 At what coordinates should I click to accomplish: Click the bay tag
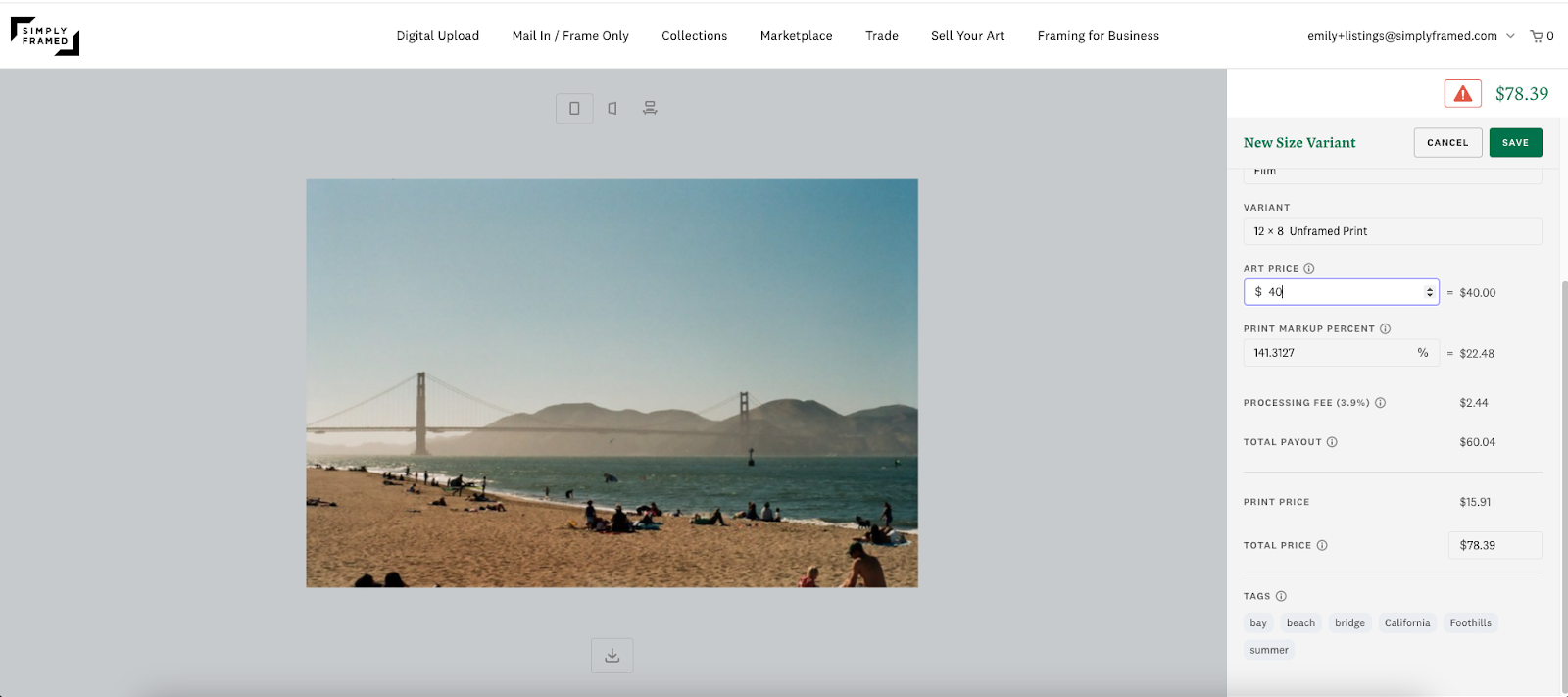coord(1258,623)
